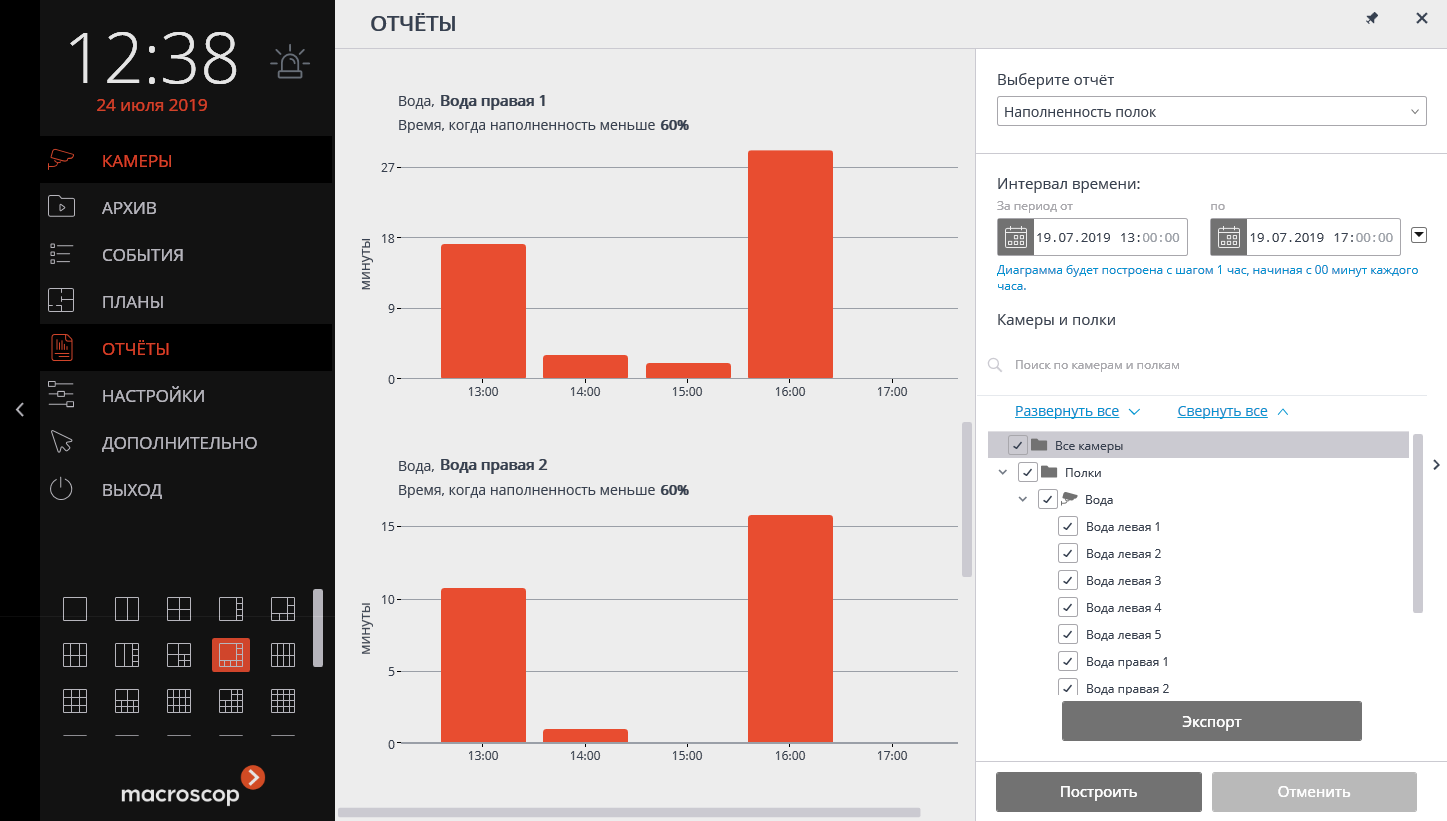Viewport: 1447px width, 821px height.
Task: Click the alarm siren icon beside the clock
Action: click(290, 63)
